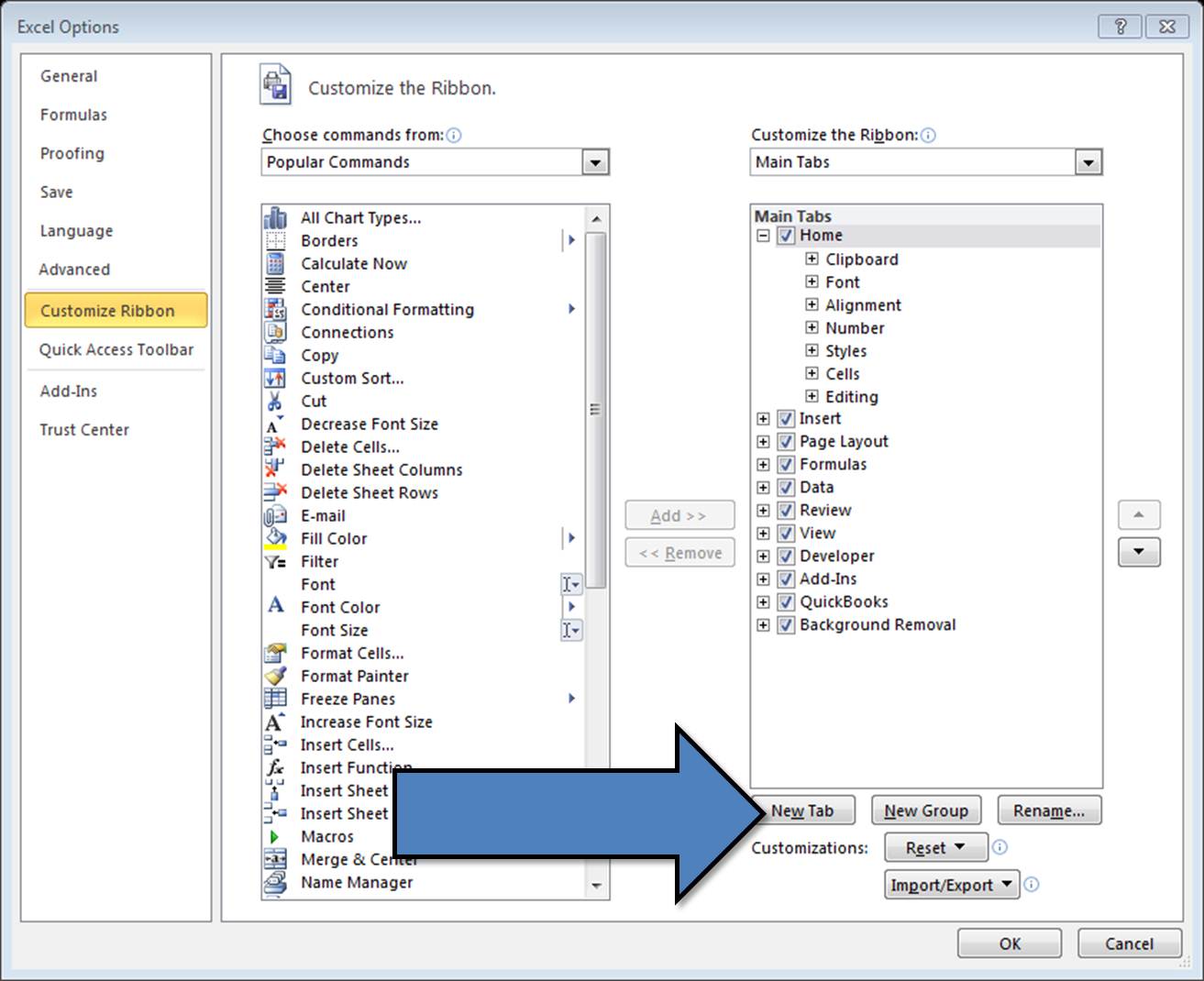Select the Cut command scissors icon
This screenshot has width=1204, height=981.
coord(274,401)
